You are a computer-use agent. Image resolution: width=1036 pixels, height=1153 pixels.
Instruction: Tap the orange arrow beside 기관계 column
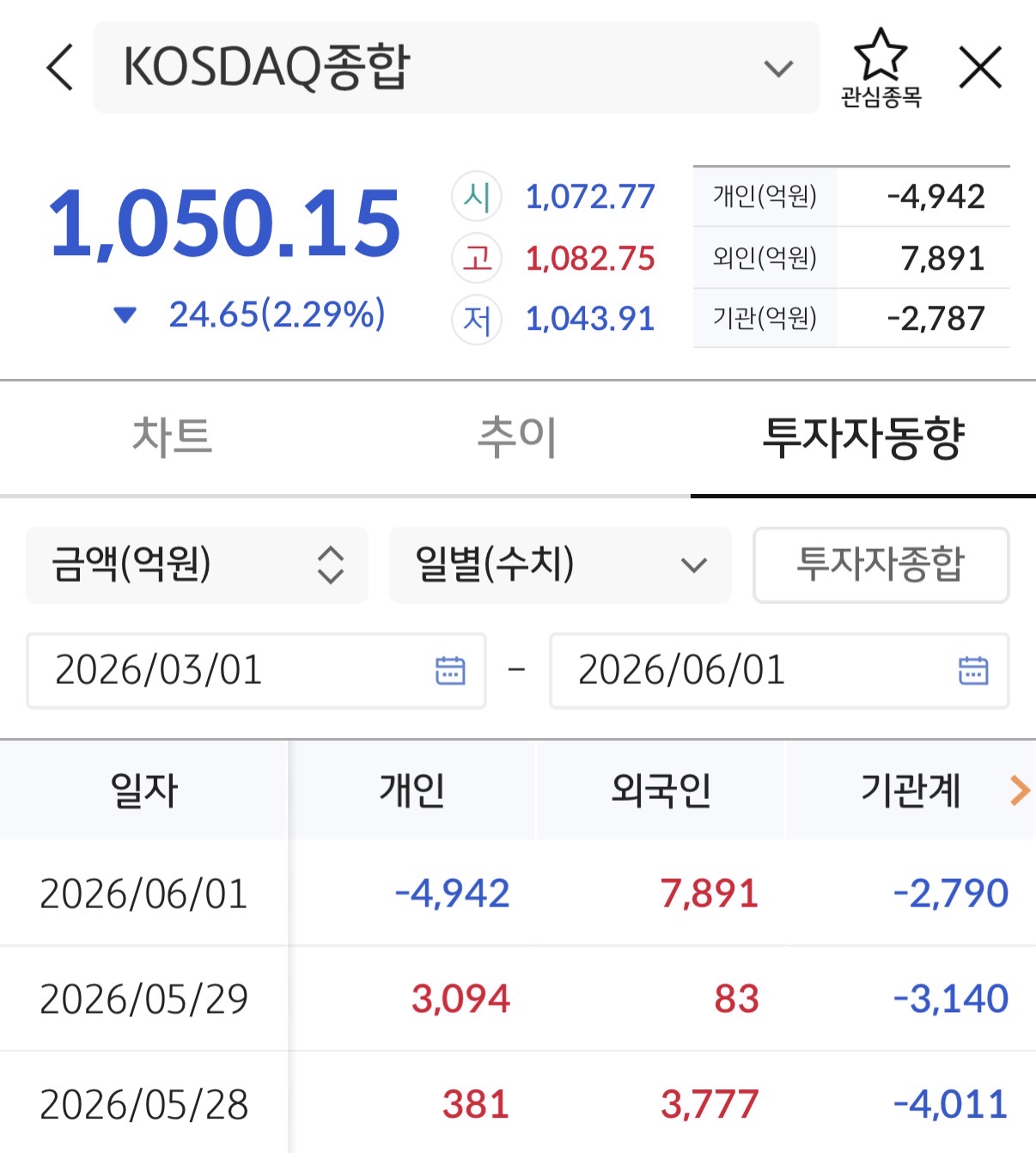point(1020,790)
